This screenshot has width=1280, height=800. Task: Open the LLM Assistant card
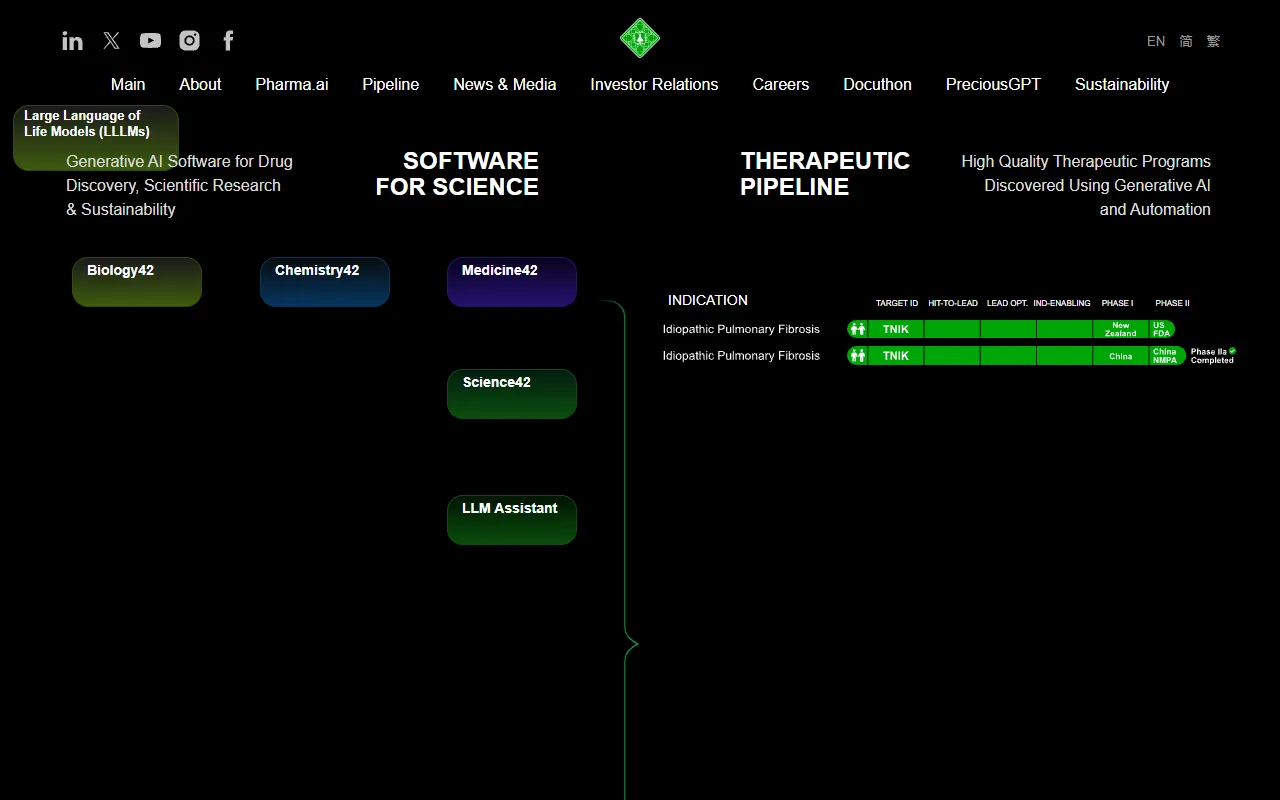pyautogui.click(x=512, y=520)
